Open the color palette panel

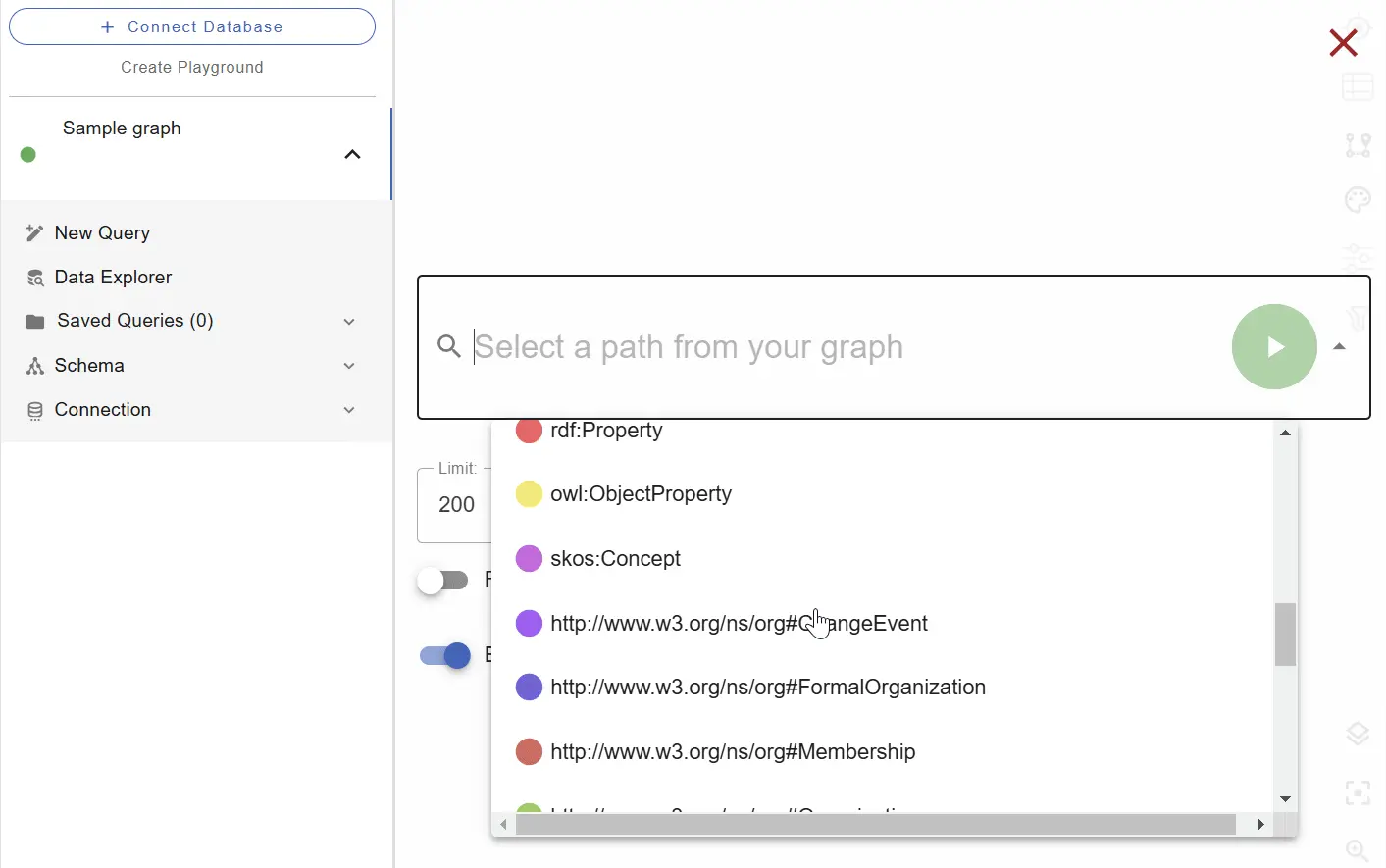coord(1358,199)
